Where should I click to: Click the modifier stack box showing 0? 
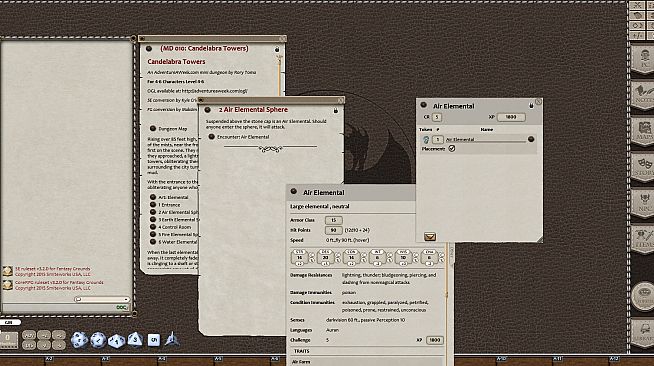(9, 340)
